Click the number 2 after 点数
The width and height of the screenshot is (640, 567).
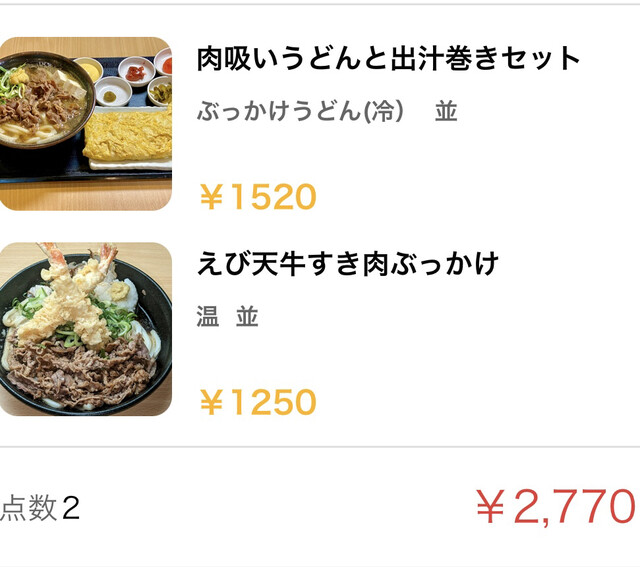click(x=69, y=508)
